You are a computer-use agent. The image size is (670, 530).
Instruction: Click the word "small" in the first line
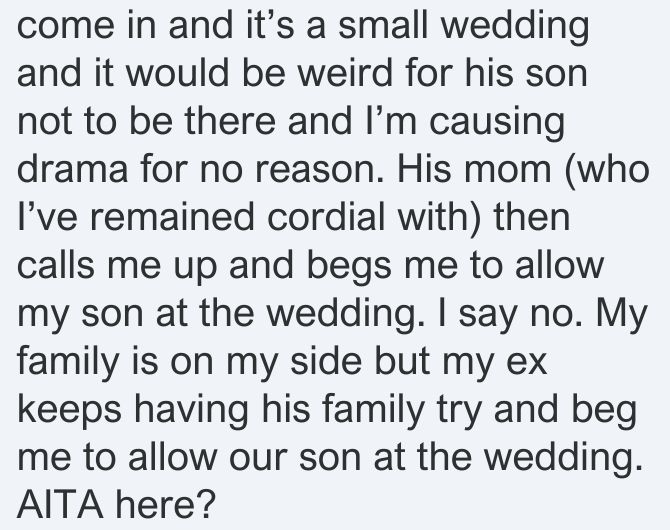pyautogui.click(x=382, y=25)
